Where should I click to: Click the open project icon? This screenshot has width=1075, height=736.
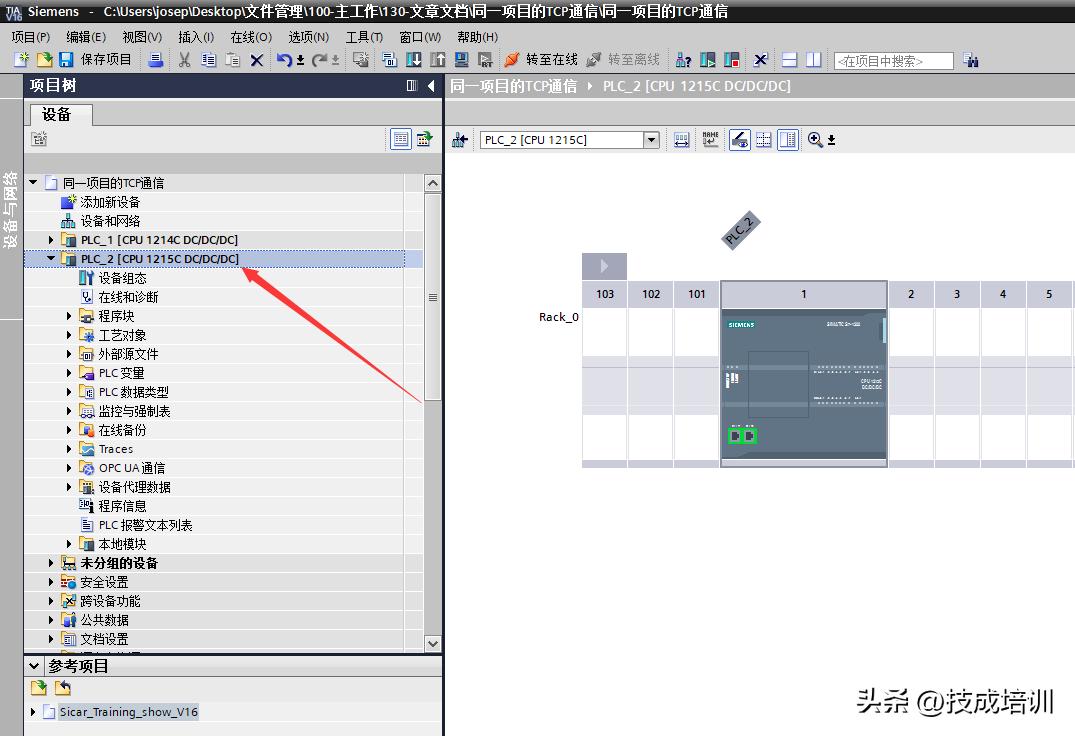click(x=44, y=60)
